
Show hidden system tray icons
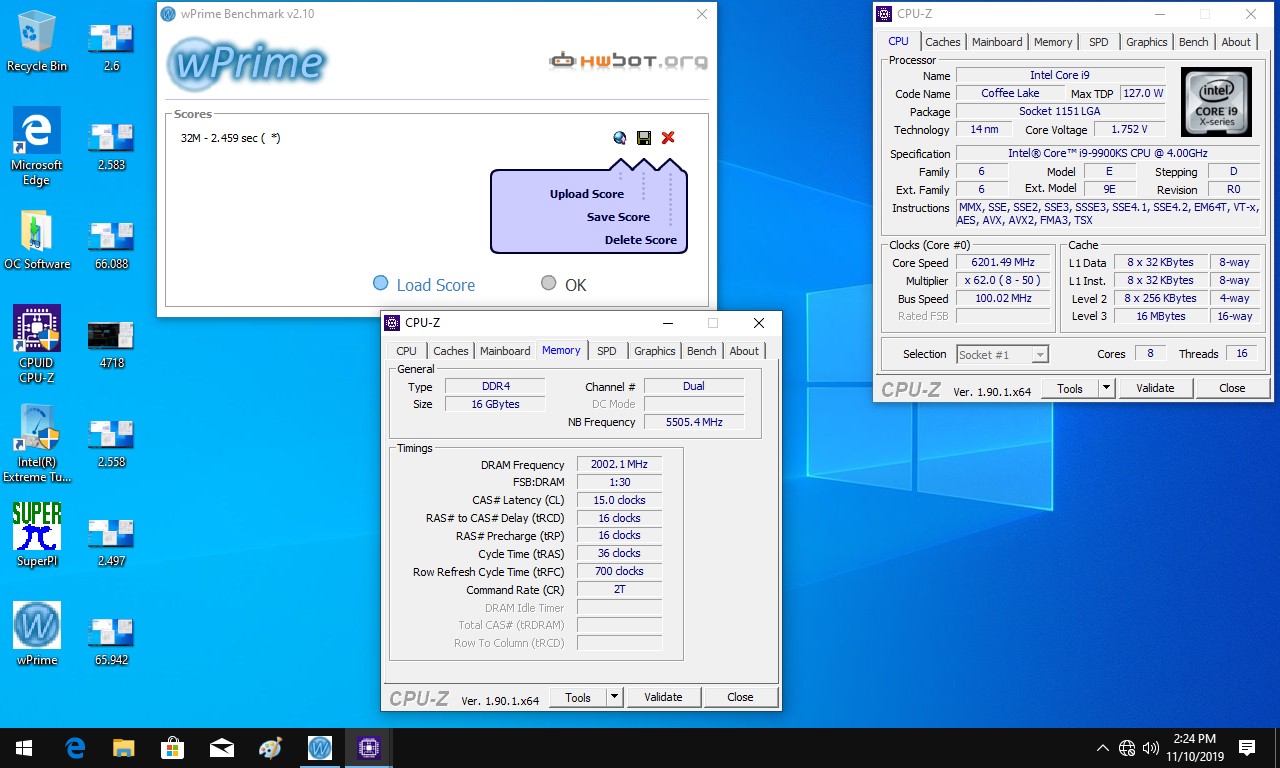click(x=1103, y=748)
